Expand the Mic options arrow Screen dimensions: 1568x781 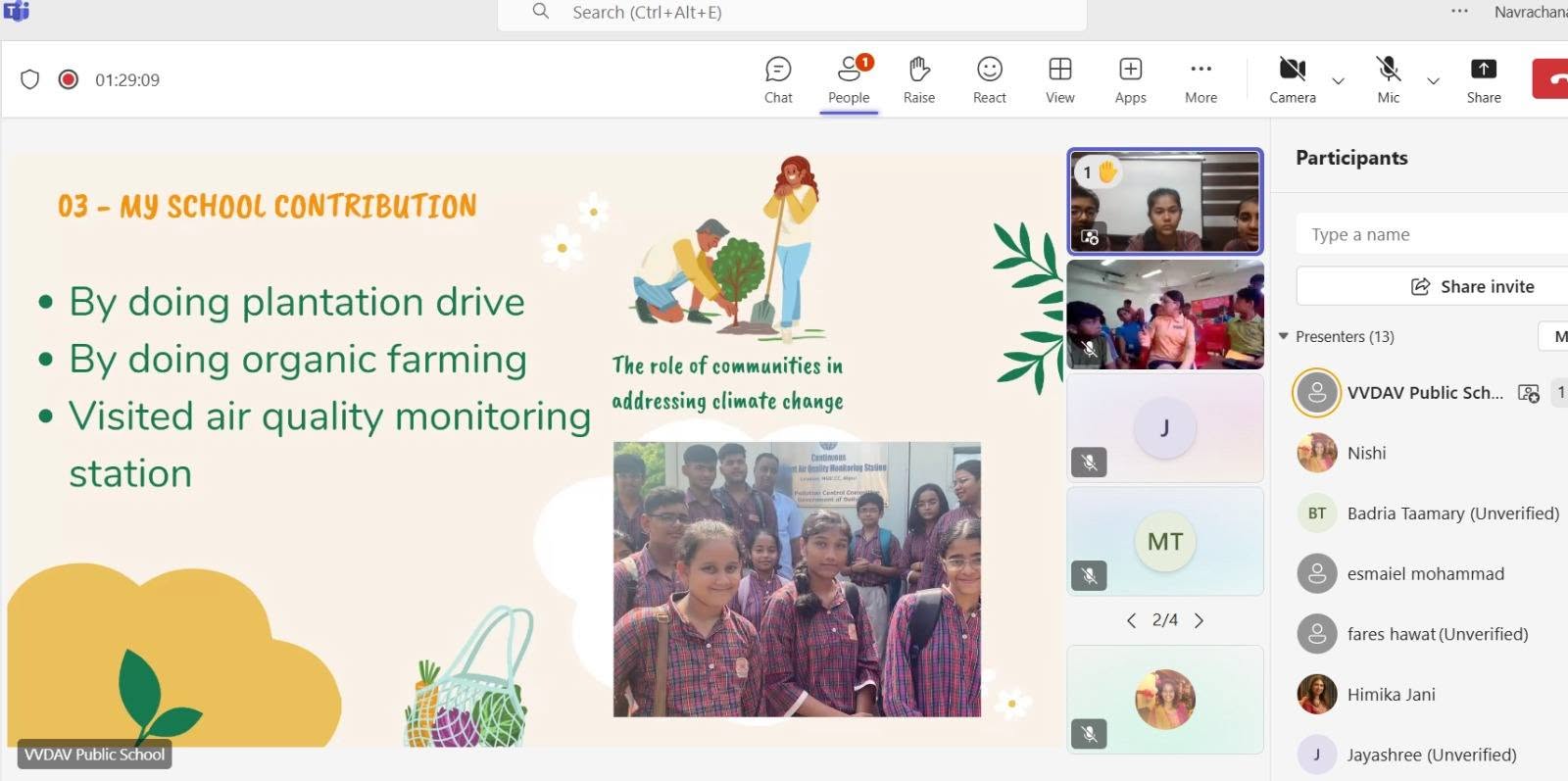pos(1433,80)
